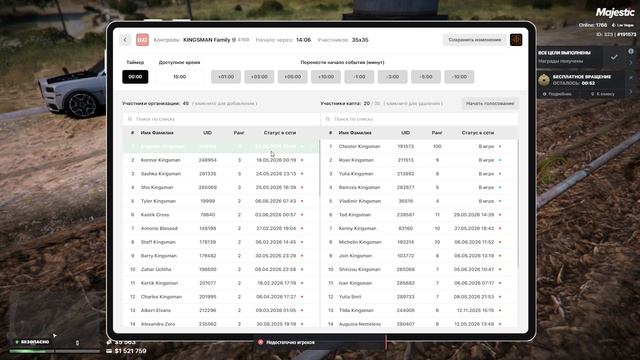Subtract one minute with the -1:00 button
The width and height of the screenshot is (640, 360).
(359, 77)
